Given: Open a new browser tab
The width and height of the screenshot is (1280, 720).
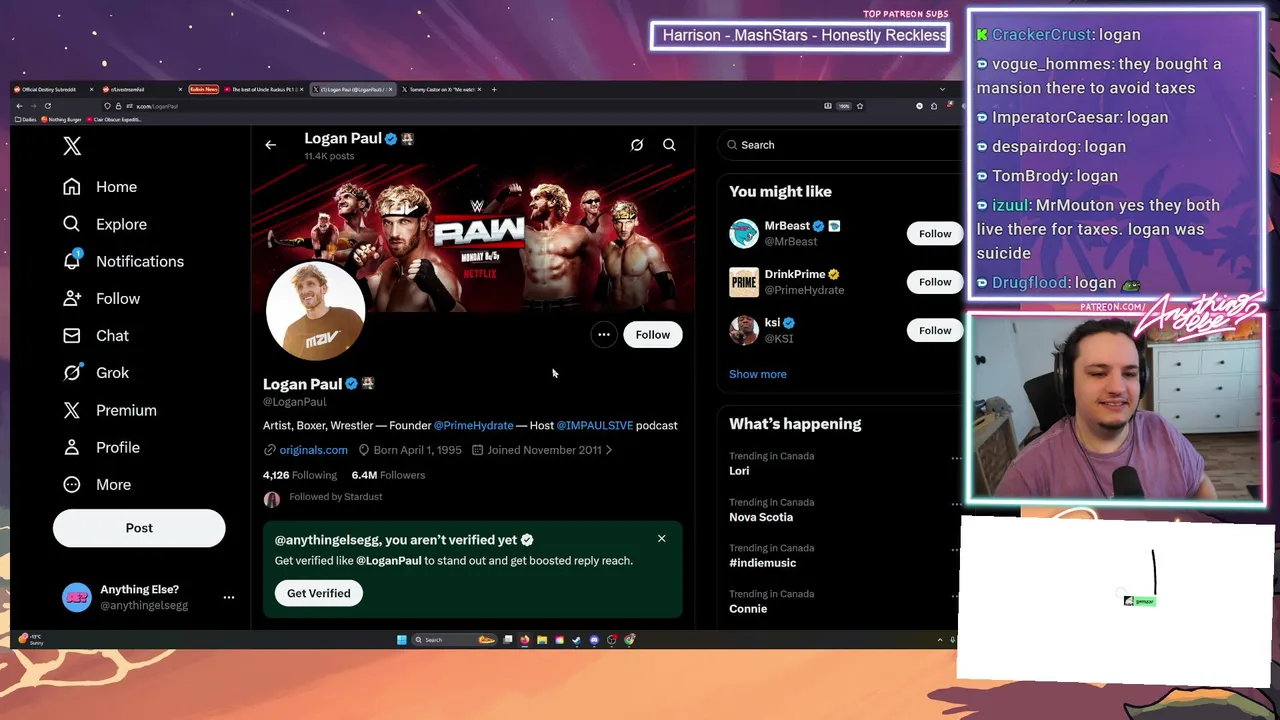Looking at the screenshot, I should 494,89.
